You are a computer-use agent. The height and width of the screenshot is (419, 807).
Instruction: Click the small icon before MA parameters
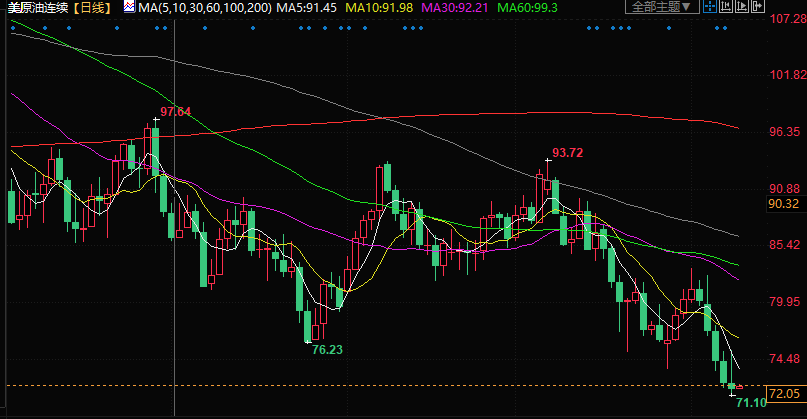[x=129, y=7]
